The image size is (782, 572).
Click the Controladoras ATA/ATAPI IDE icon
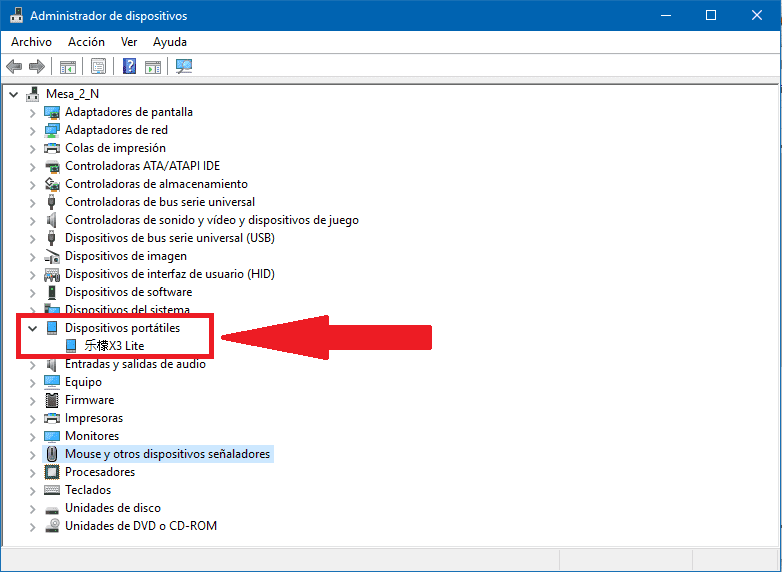pos(52,166)
